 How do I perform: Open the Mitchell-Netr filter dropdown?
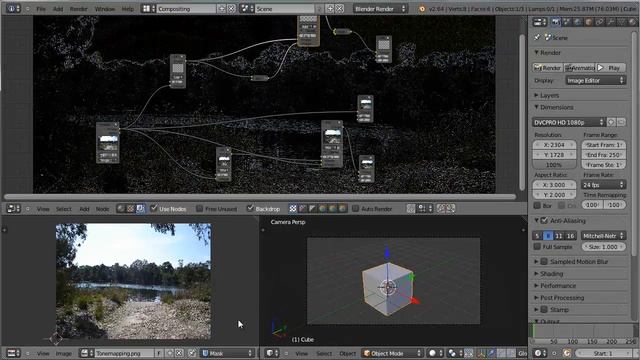coord(603,236)
